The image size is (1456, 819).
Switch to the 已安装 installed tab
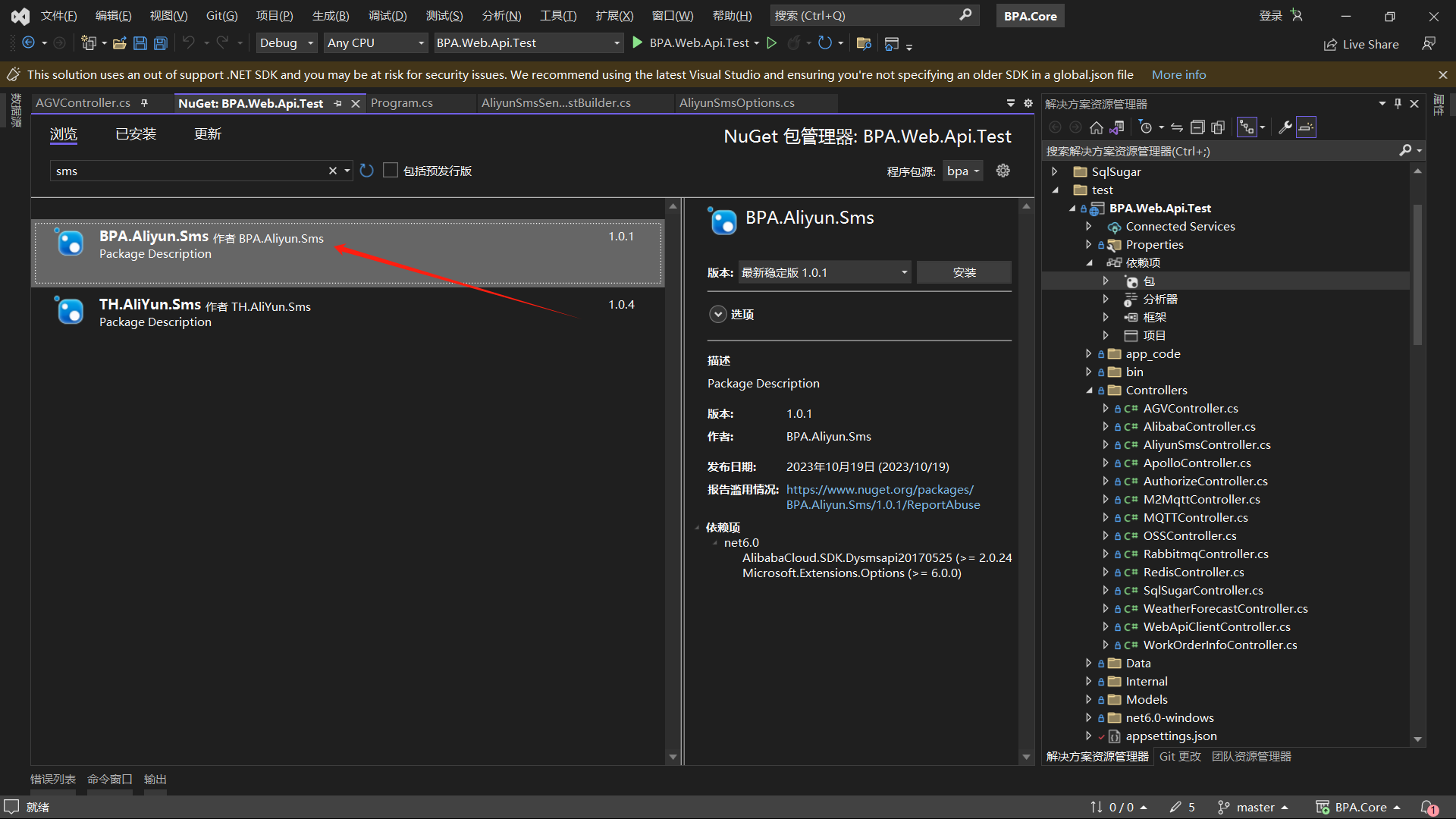click(135, 134)
